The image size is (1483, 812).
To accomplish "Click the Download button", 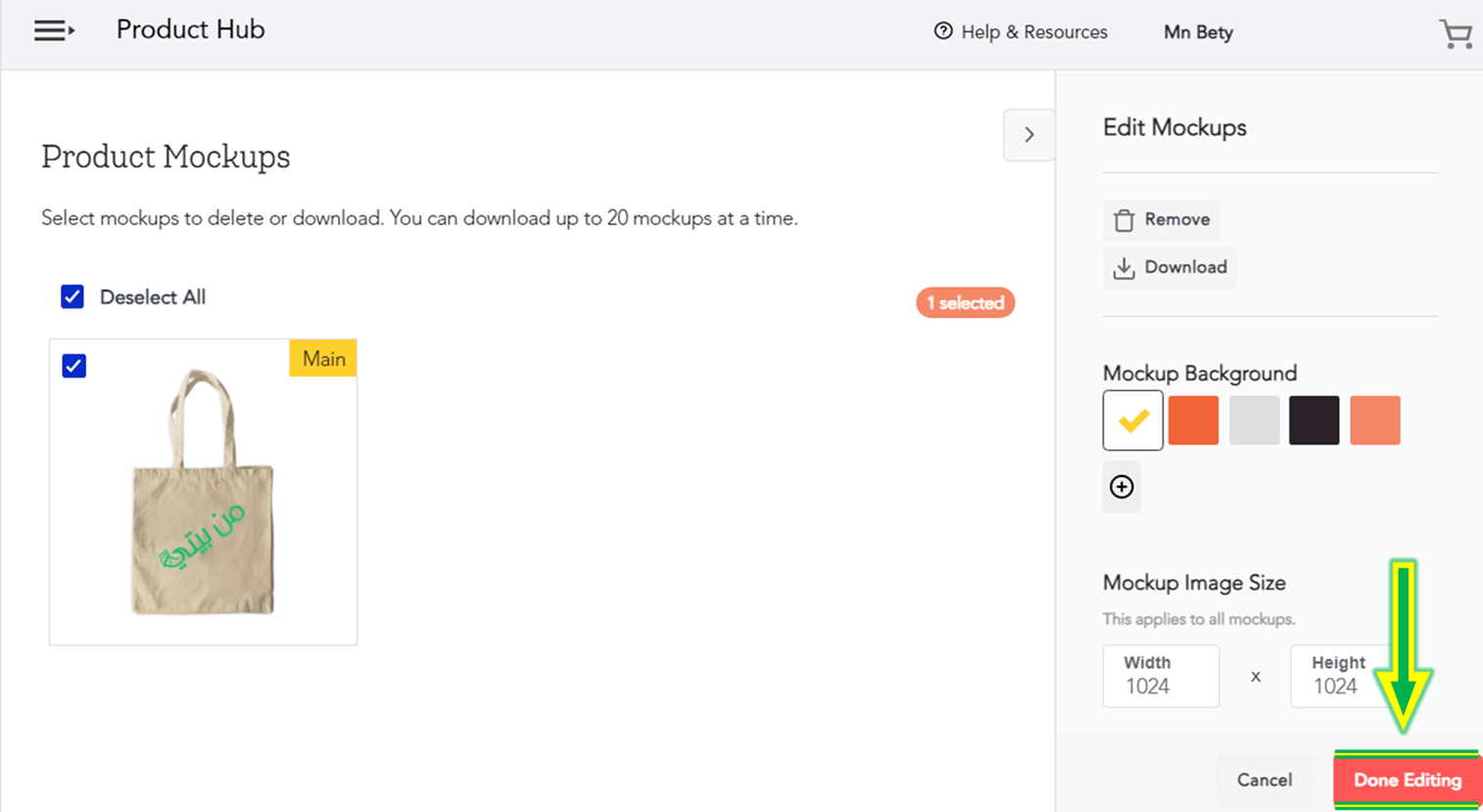I will 1170,267.
